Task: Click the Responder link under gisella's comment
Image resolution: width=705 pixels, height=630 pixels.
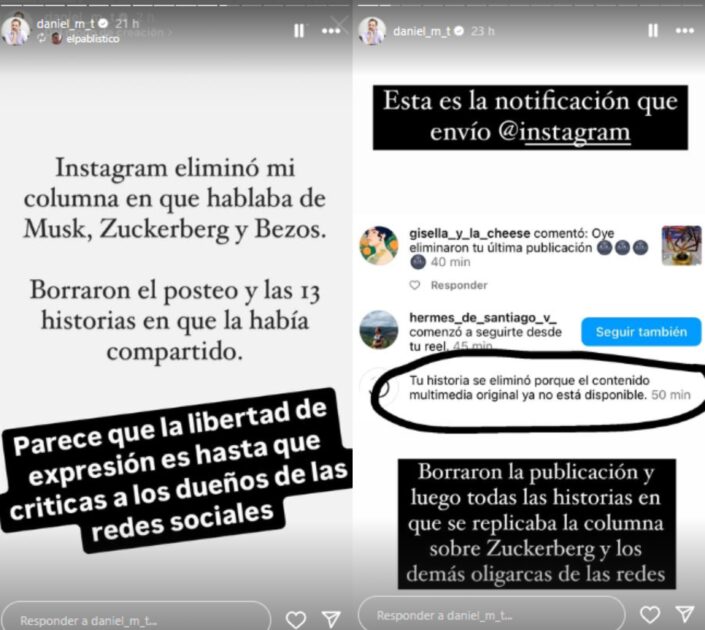Action: click(459, 285)
